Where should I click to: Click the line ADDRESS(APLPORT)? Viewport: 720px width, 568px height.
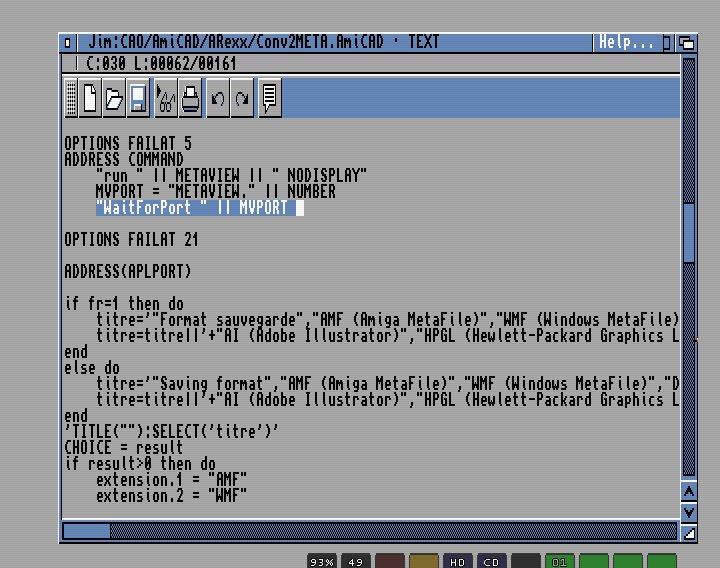128,272
